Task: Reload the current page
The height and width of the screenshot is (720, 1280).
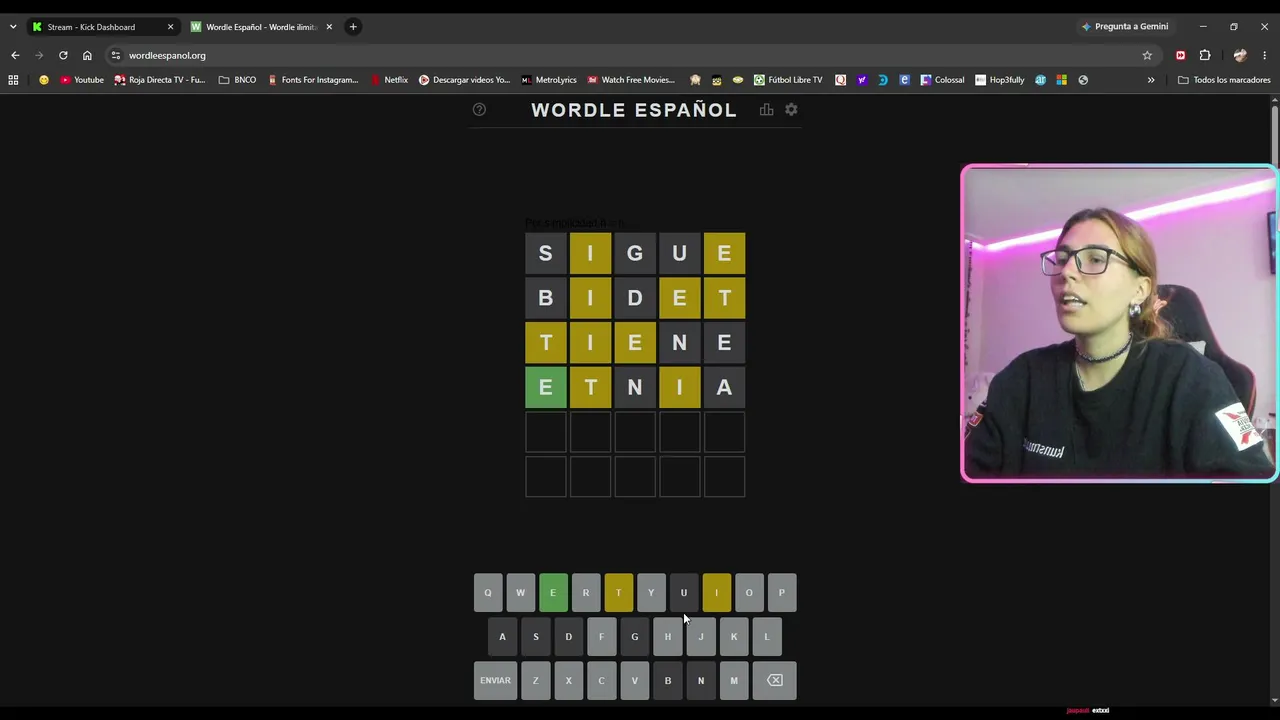Action: 63,55
